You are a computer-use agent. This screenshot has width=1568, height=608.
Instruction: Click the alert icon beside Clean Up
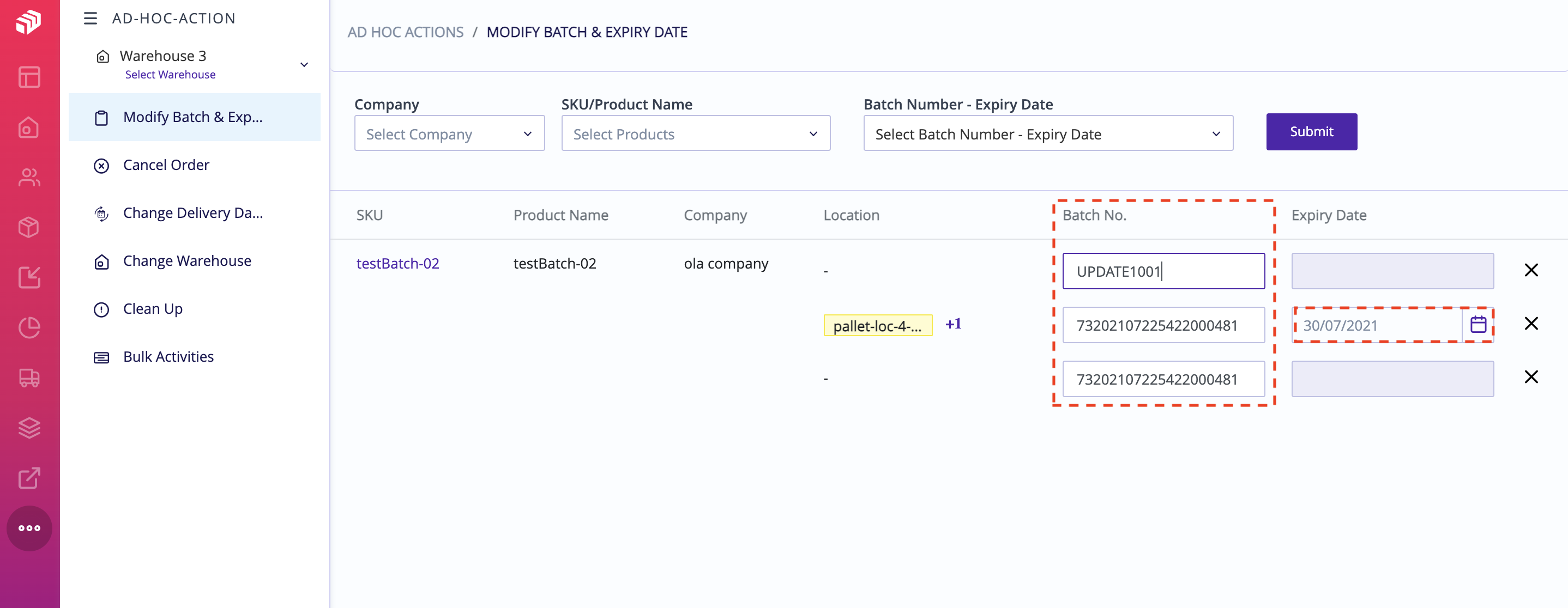coord(101,309)
